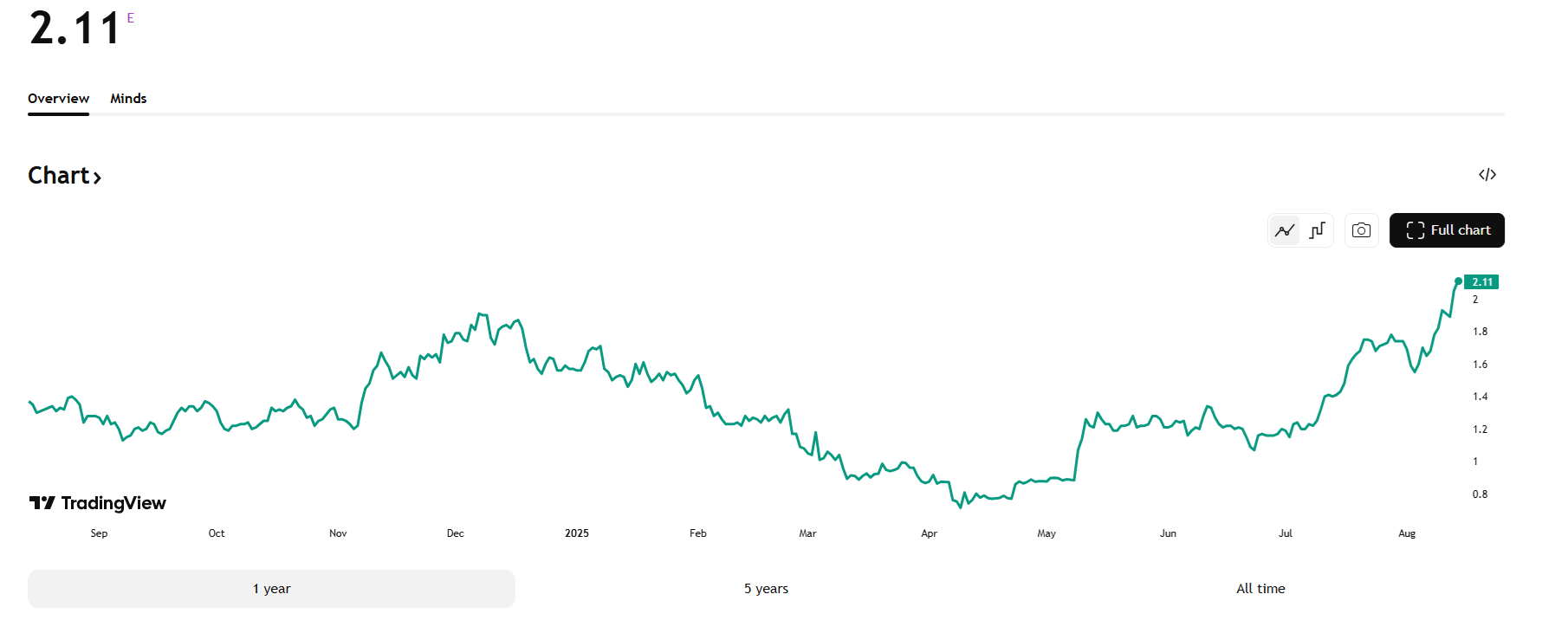
Task: Click the last data point dot on line
Action: point(1458,281)
